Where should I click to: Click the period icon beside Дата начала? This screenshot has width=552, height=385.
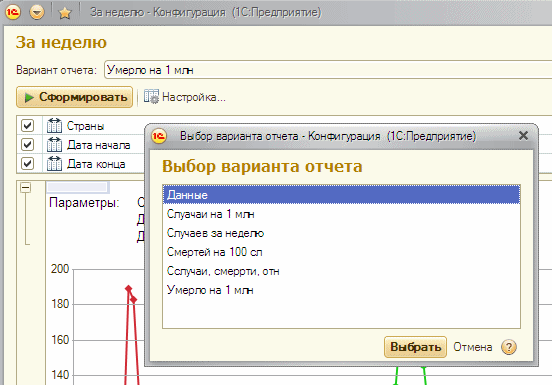click(x=54, y=145)
